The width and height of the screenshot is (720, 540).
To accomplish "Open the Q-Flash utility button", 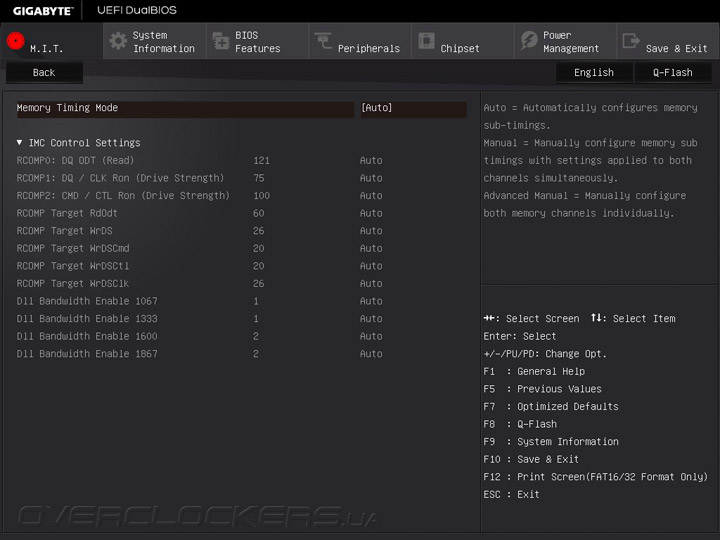I will click(x=673, y=73).
